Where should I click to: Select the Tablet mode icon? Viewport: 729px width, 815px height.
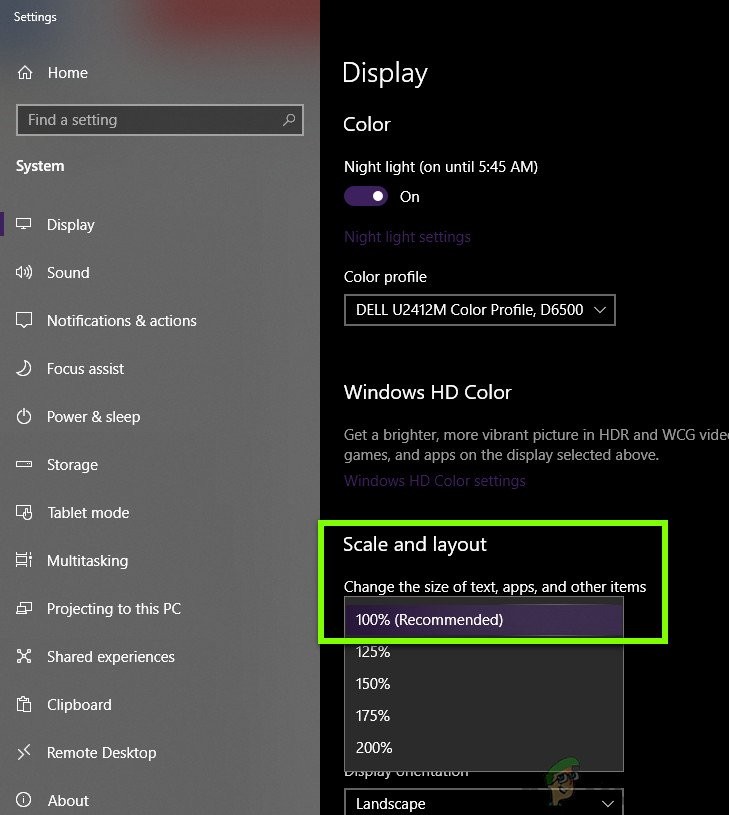click(23, 512)
